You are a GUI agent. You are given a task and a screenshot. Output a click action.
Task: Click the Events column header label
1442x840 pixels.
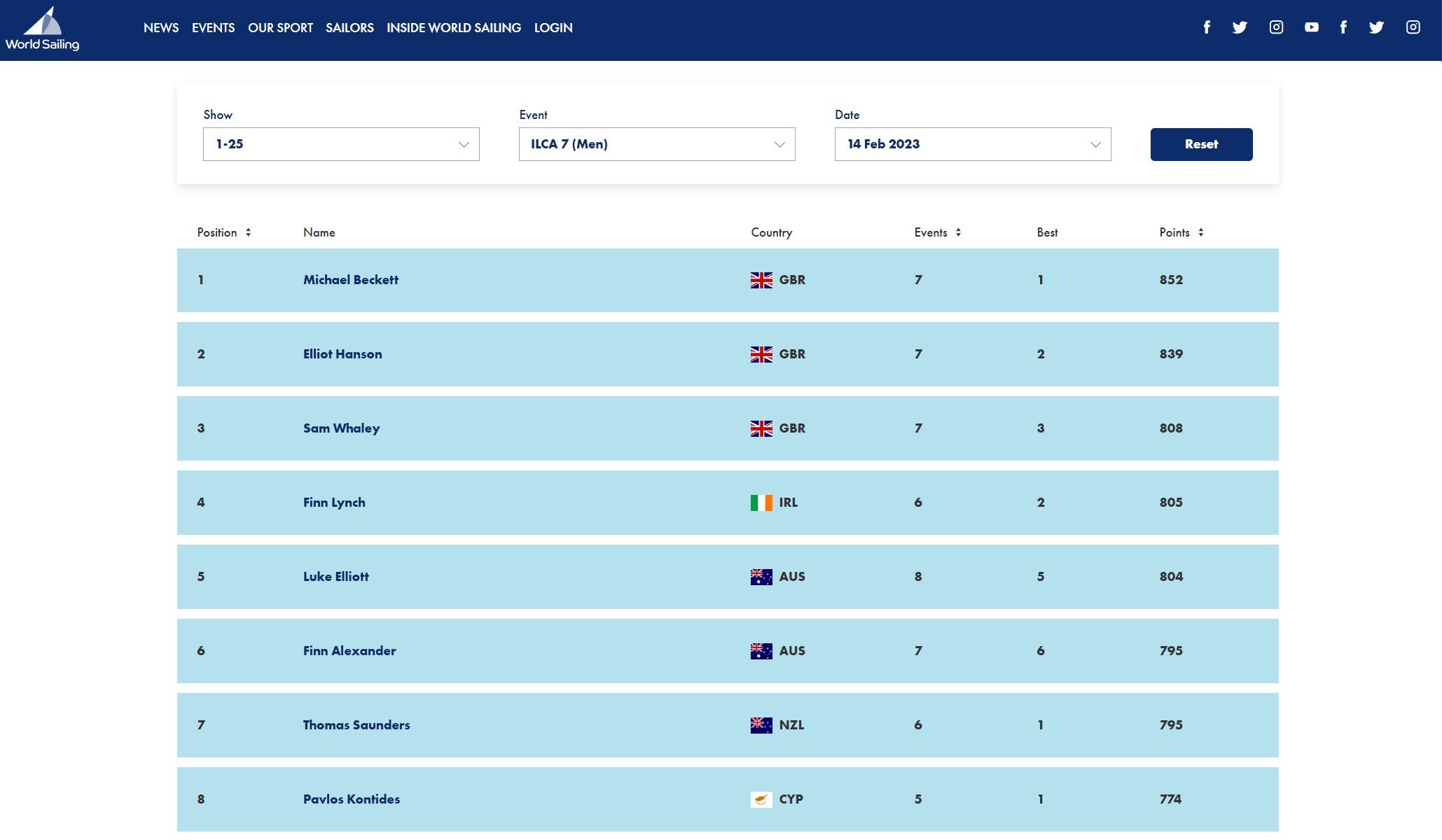931,232
